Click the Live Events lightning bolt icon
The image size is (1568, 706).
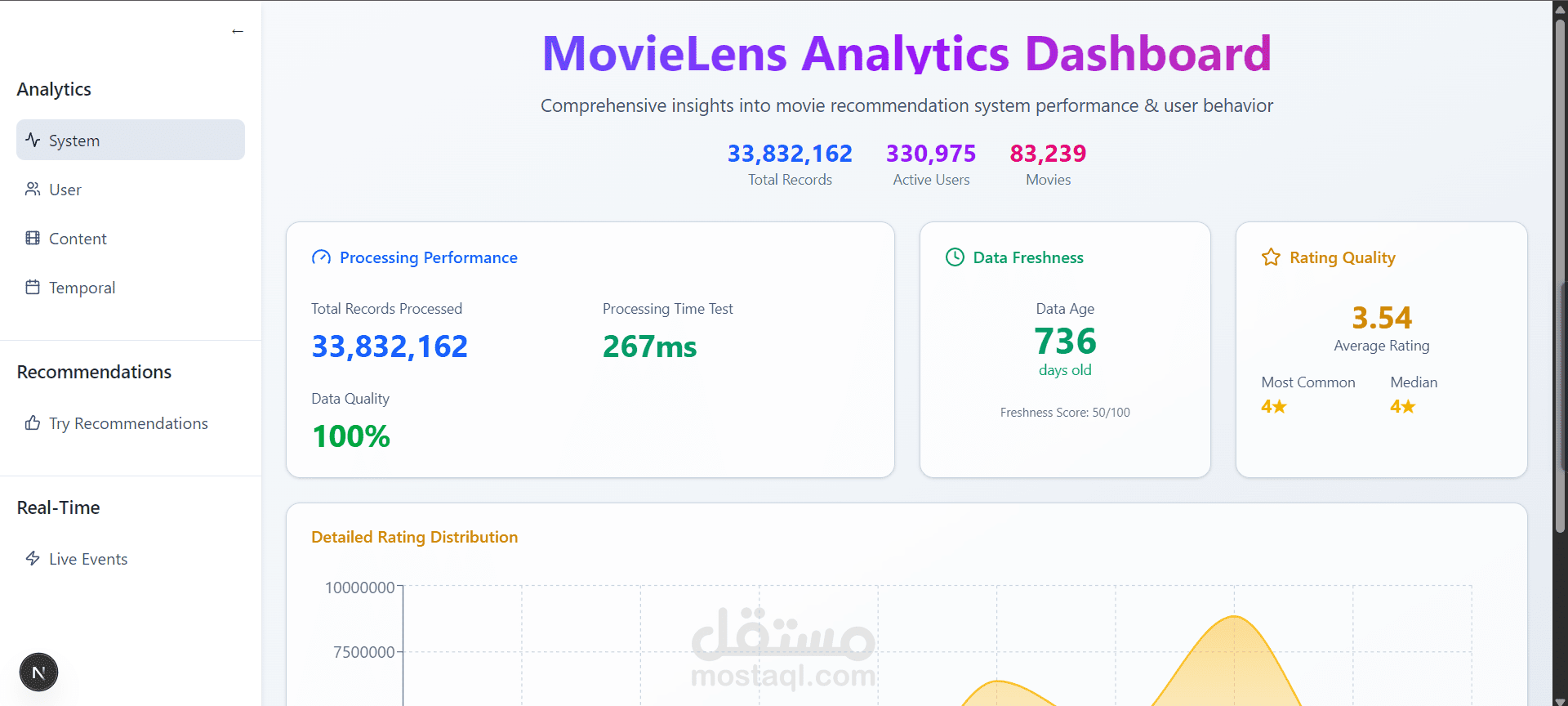[33, 558]
